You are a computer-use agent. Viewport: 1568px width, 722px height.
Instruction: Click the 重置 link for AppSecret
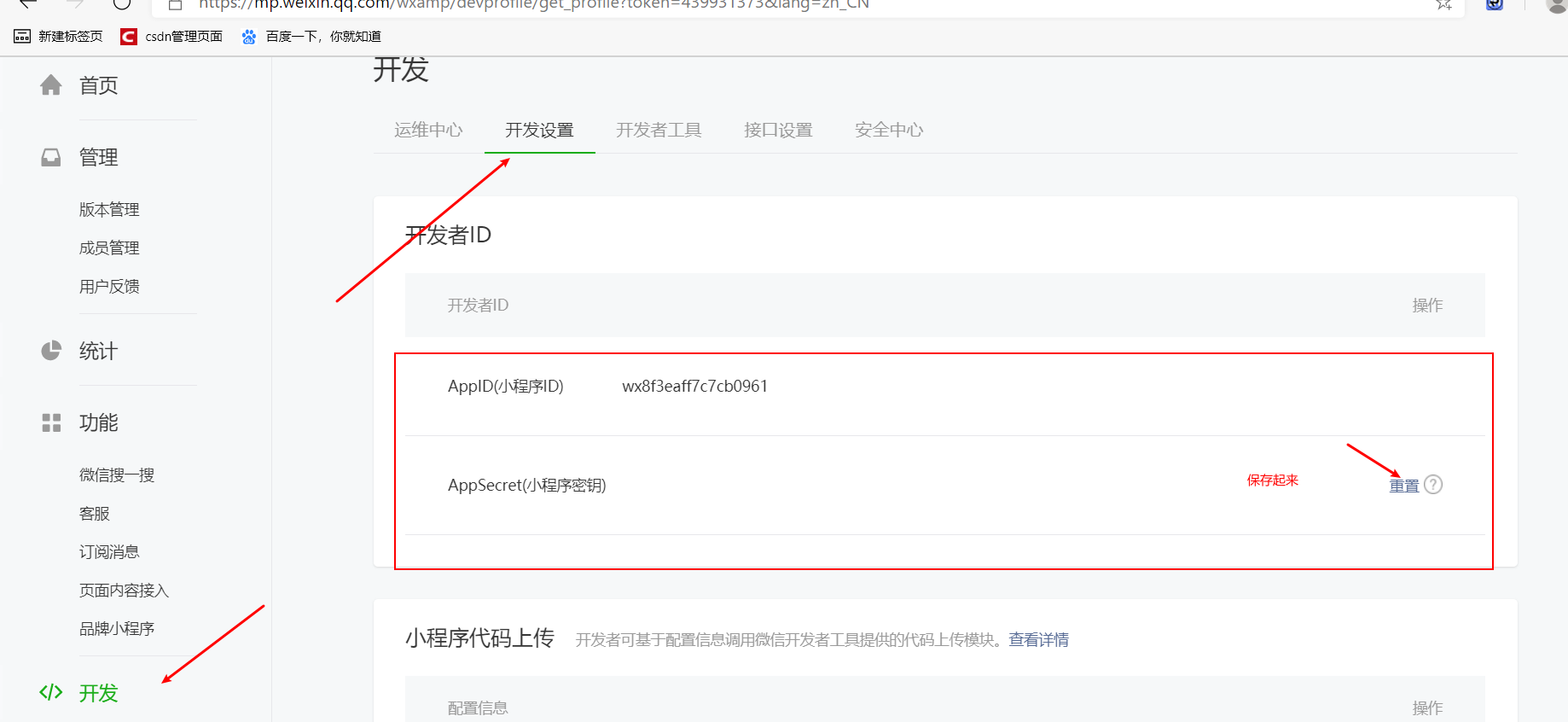(1404, 486)
